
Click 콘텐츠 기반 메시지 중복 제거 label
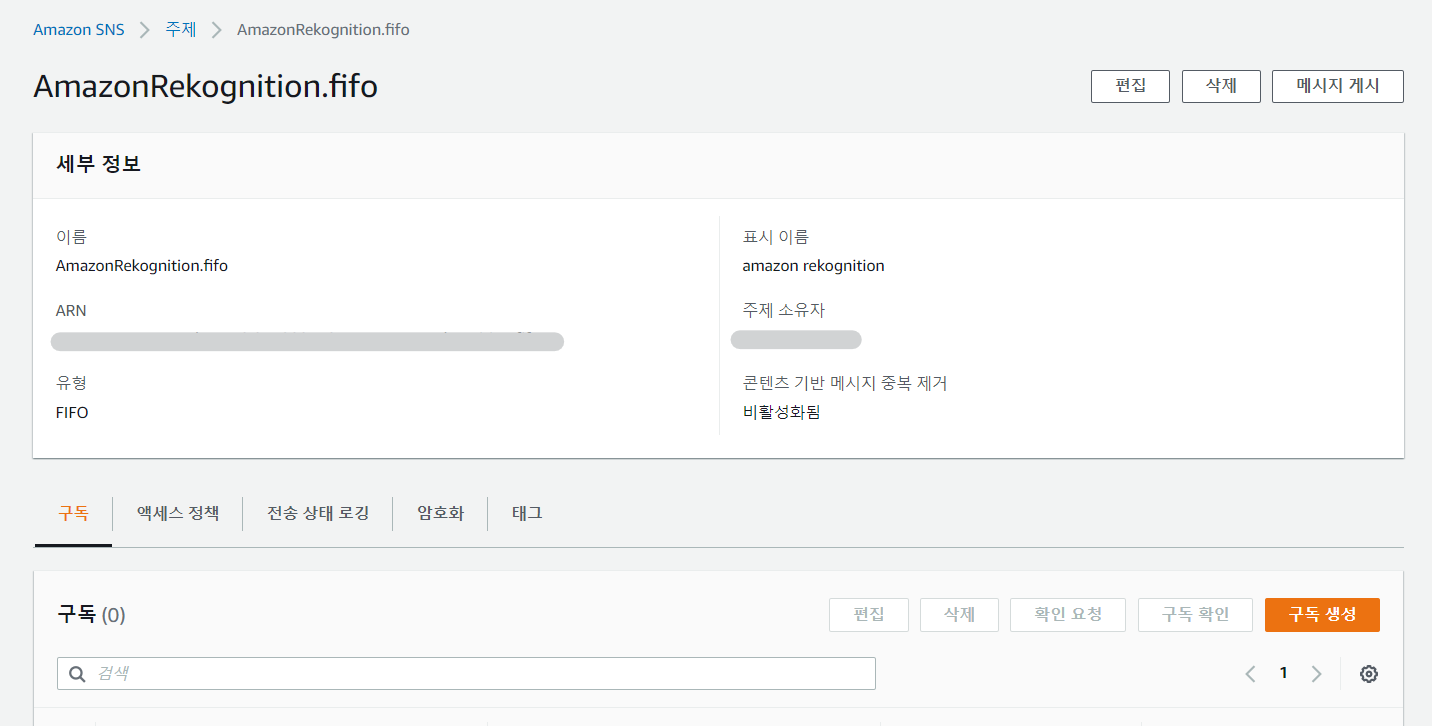pyautogui.click(x=844, y=383)
